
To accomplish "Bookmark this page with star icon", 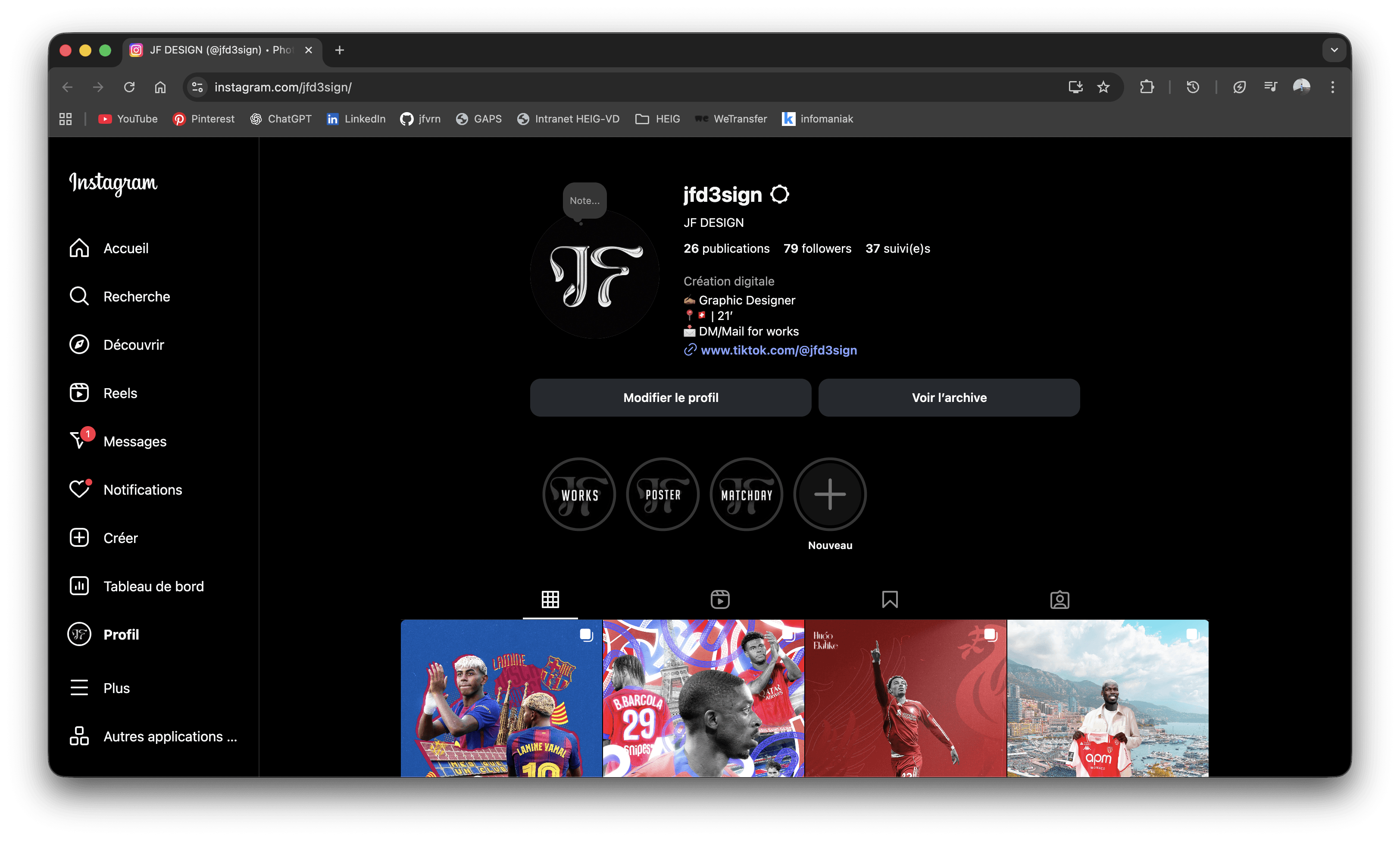I will (x=1103, y=87).
